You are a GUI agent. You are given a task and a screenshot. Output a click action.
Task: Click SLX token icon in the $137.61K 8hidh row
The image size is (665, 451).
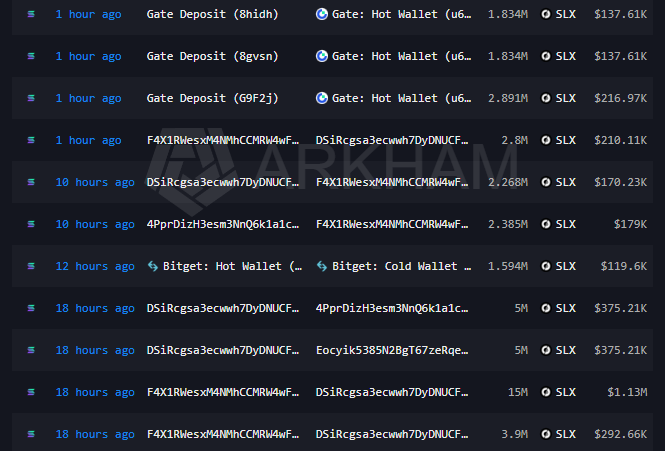[x=546, y=14]
